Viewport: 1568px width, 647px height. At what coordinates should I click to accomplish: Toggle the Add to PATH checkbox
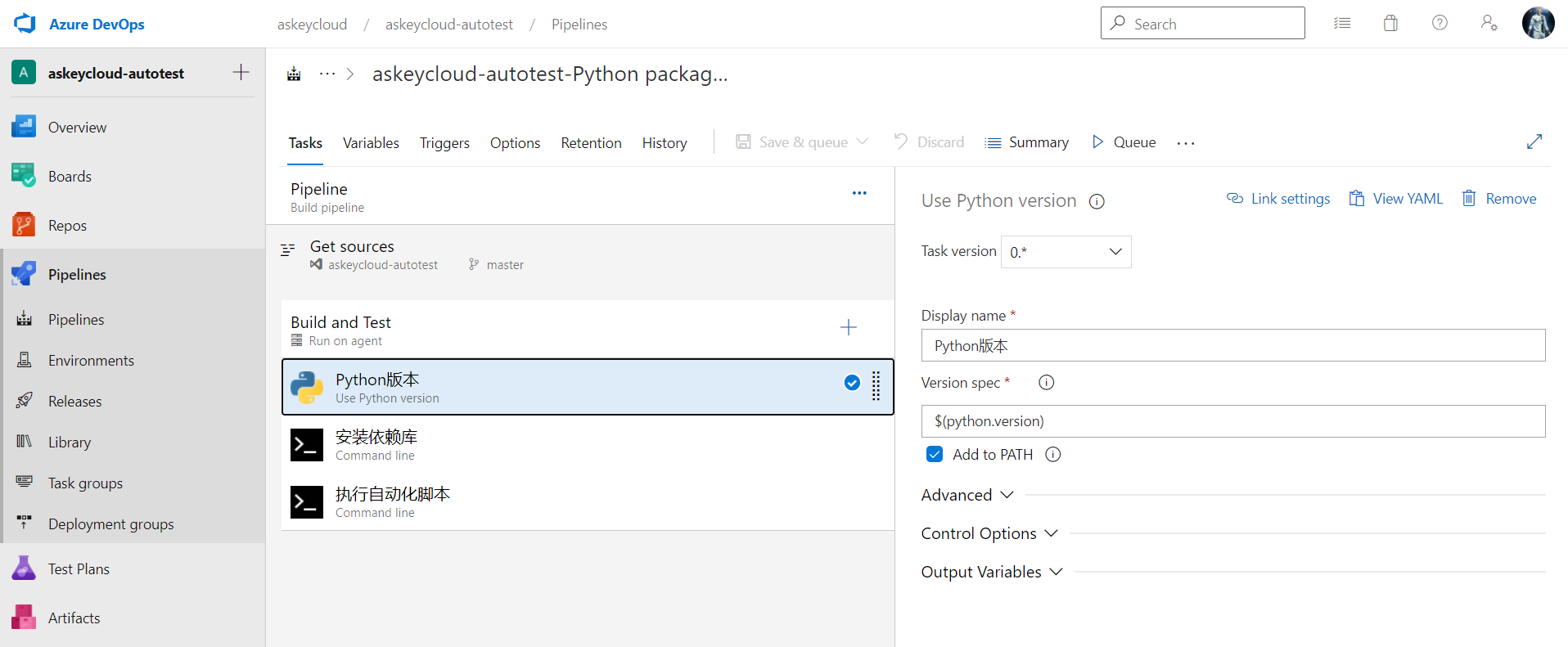pyautogui.click(x=935, y=455)
